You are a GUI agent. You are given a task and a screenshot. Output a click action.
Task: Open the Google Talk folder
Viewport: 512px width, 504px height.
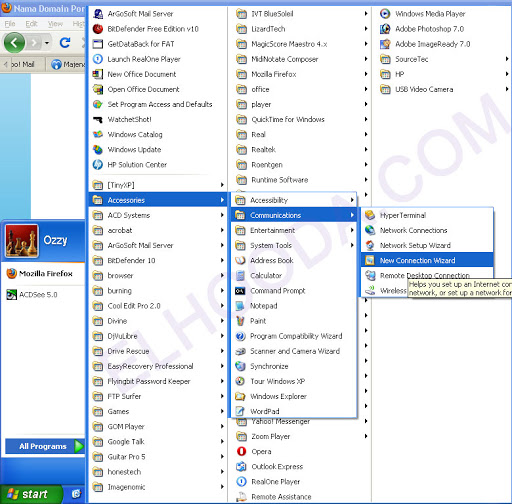pyautogui.click(x=158, y=442)
